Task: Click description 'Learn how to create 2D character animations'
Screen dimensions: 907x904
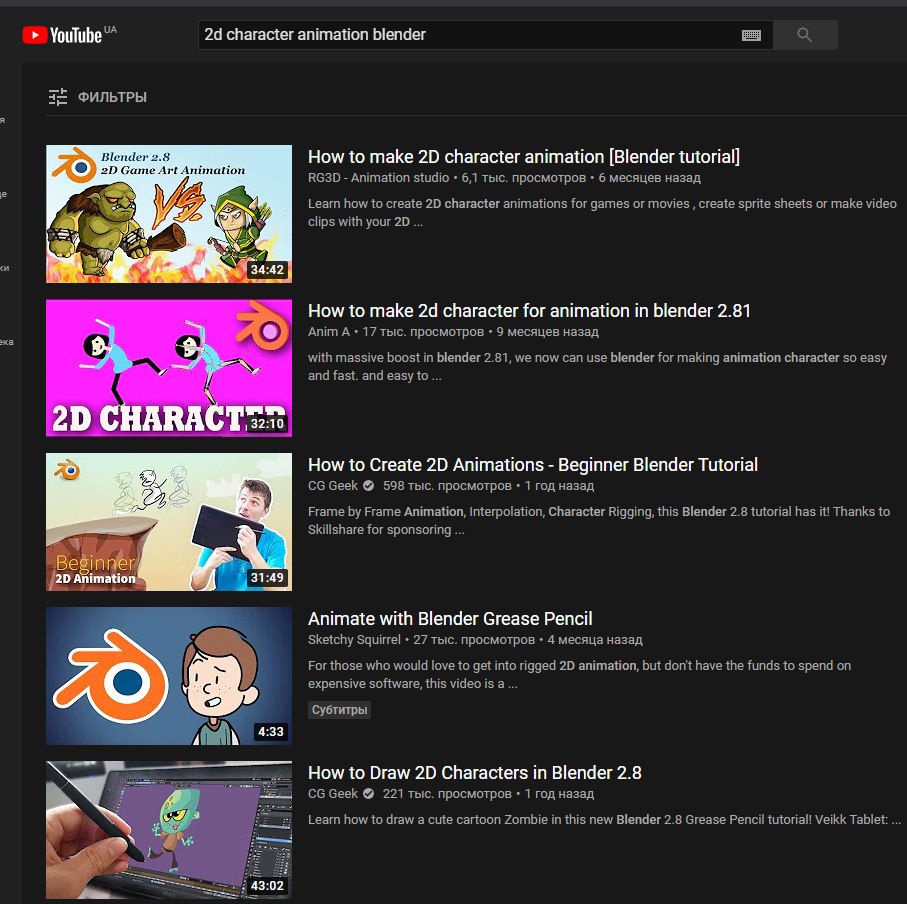Action: click(602, 212)
